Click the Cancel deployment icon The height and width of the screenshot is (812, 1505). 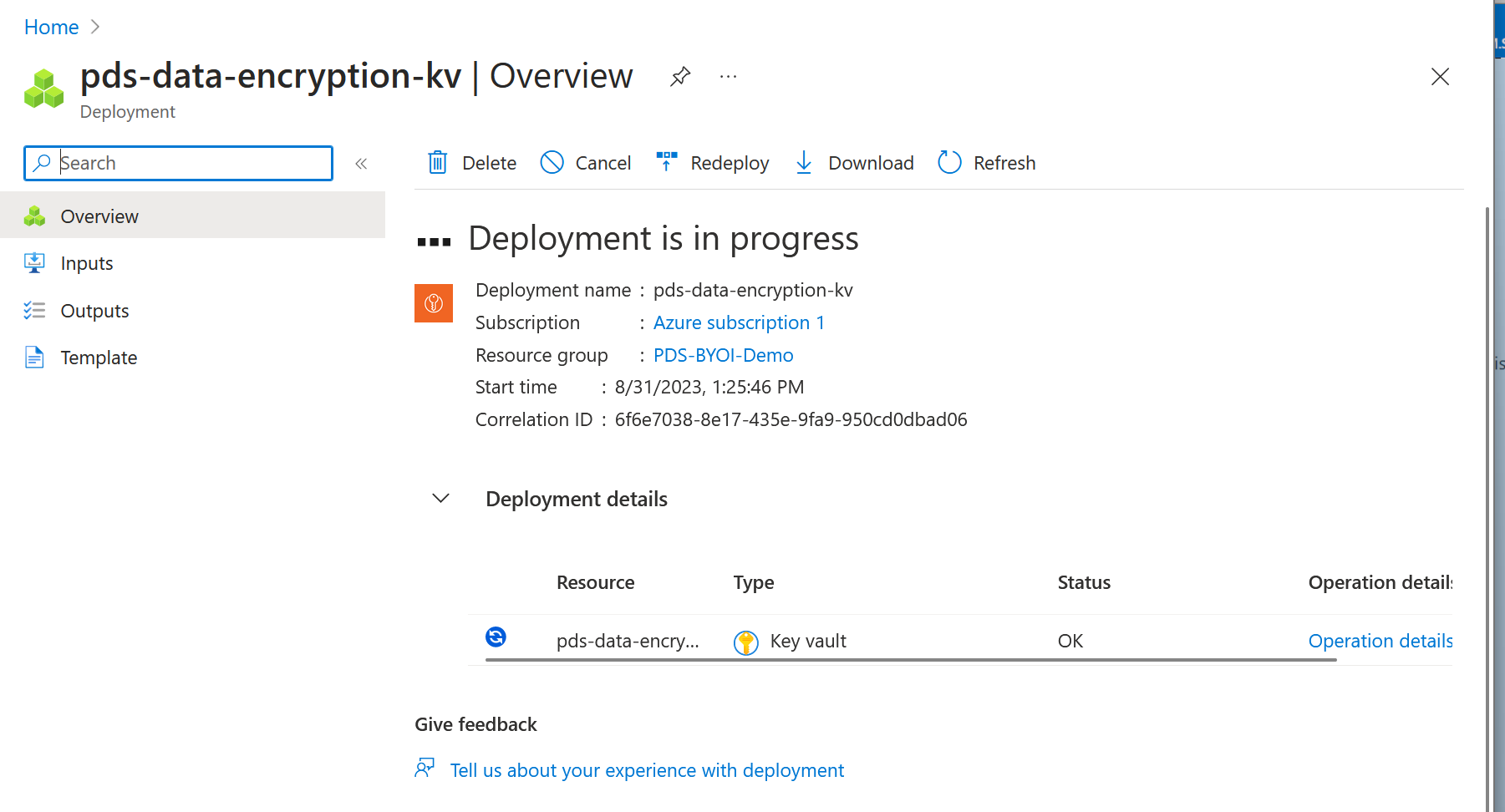tap(552, 162)
